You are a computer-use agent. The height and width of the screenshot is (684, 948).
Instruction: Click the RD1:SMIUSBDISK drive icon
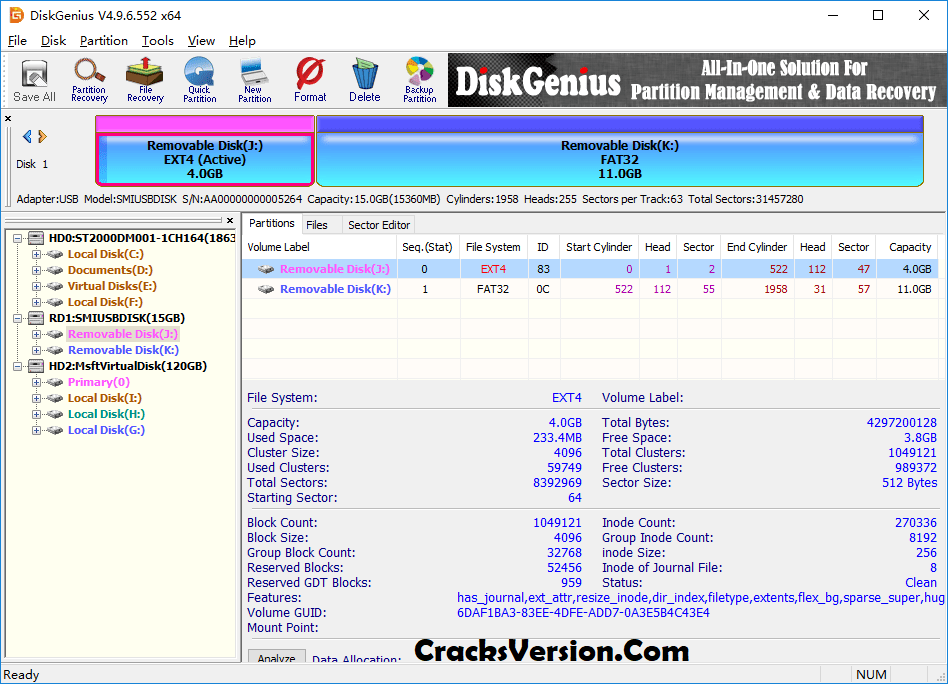37,318
